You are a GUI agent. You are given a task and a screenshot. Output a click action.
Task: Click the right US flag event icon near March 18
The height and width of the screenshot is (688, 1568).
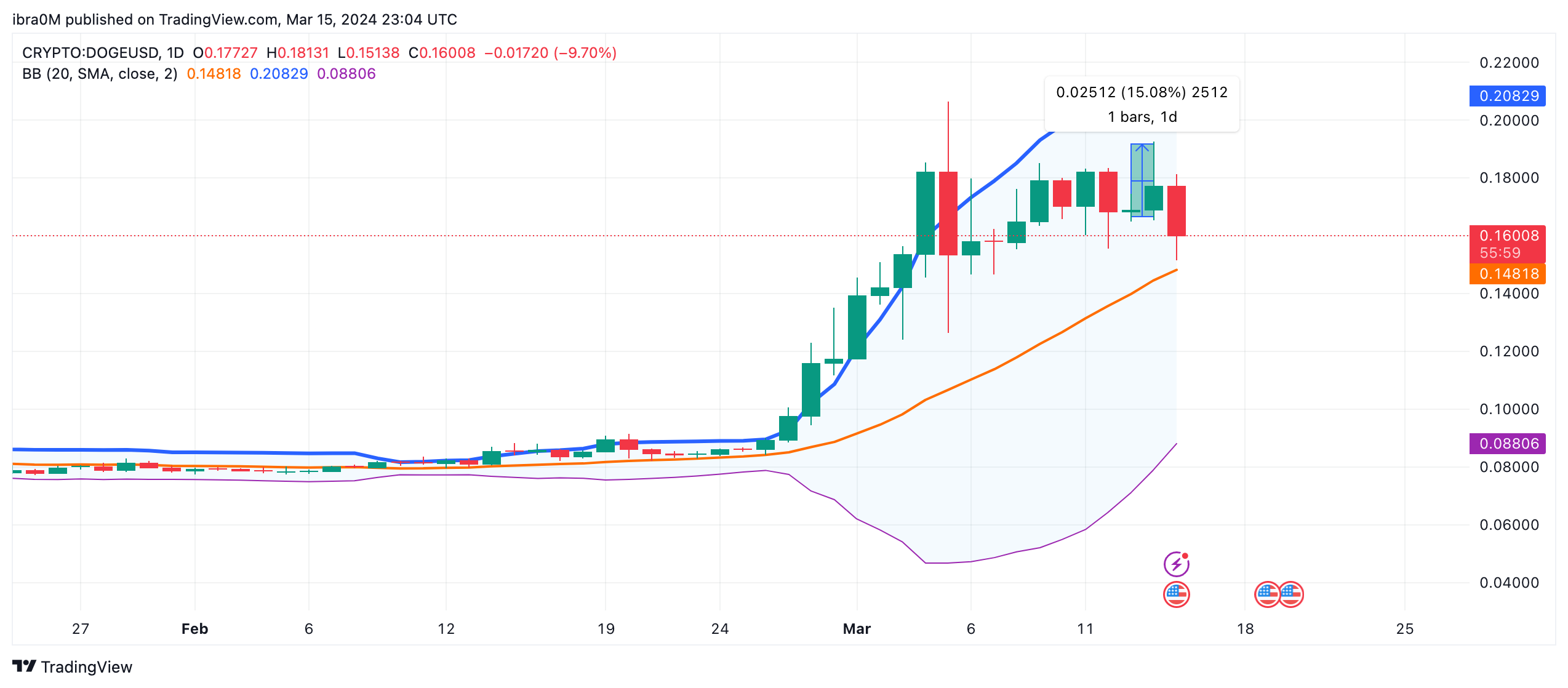tap(1292, 594)
